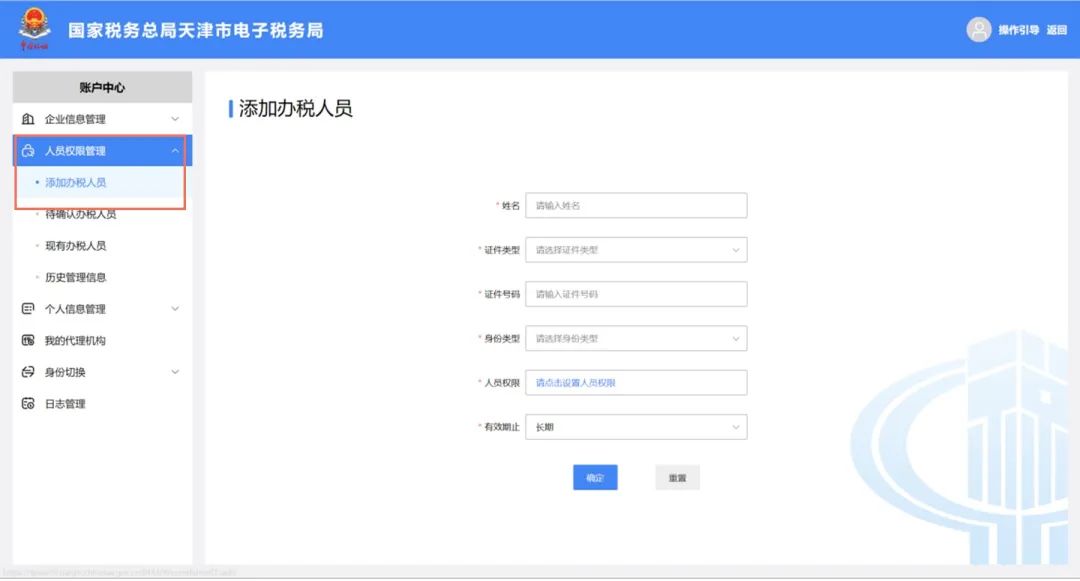Click the 身份切换 icon
The width and height of the screenshot is (1080, 581).
[28, 372]
